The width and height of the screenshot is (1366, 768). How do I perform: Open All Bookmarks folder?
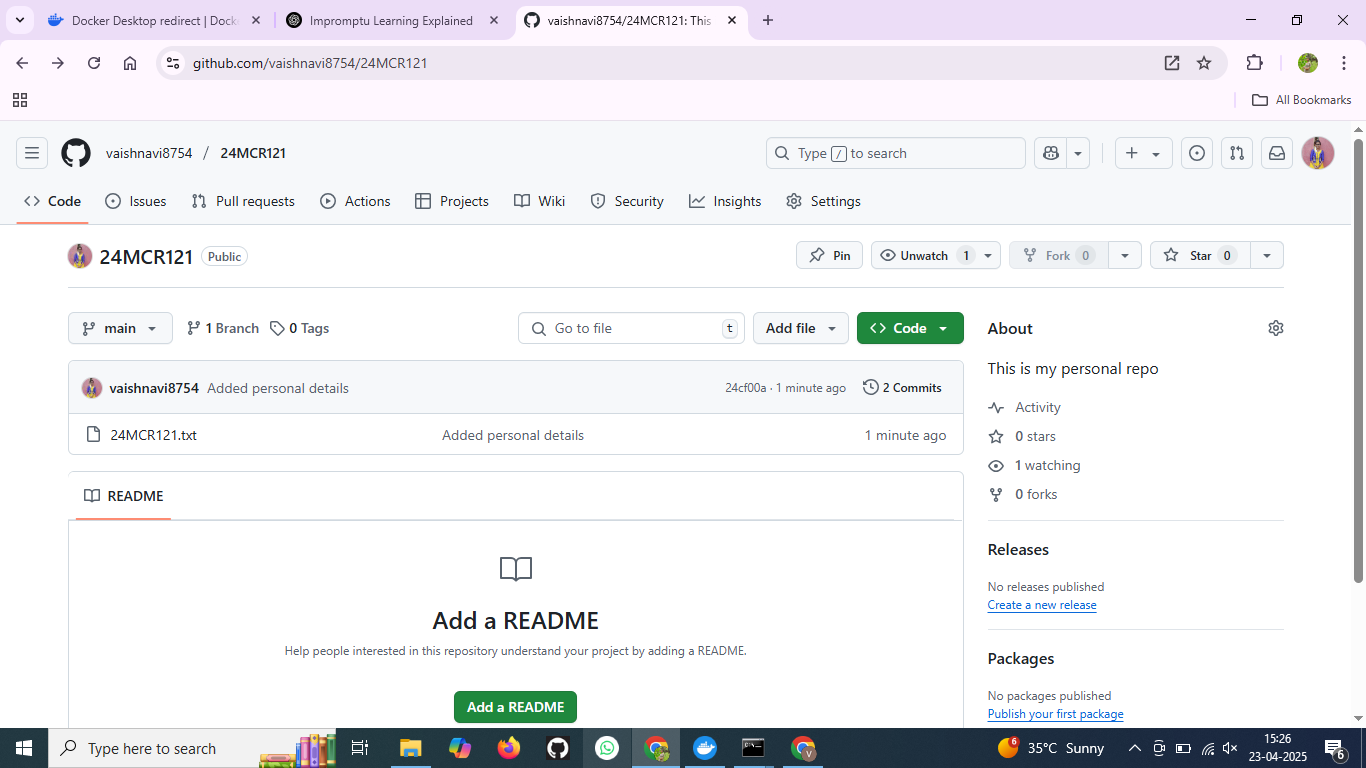(1302, 100)
